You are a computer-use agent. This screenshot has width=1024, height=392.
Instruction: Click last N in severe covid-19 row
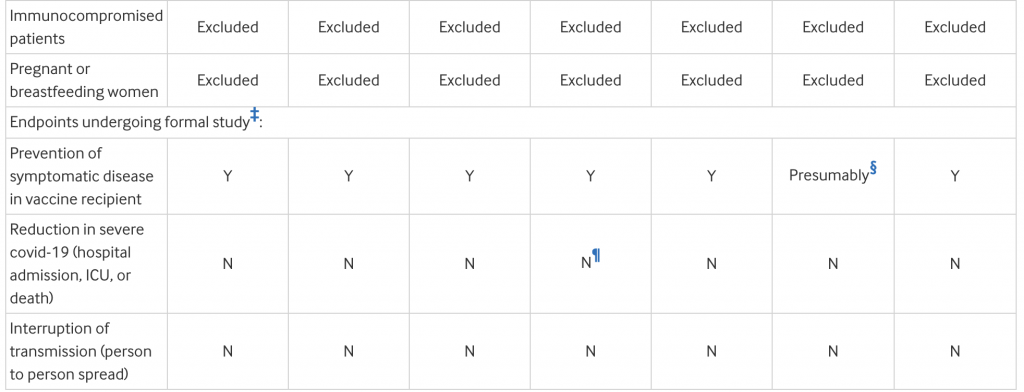[x=955, y=264]
